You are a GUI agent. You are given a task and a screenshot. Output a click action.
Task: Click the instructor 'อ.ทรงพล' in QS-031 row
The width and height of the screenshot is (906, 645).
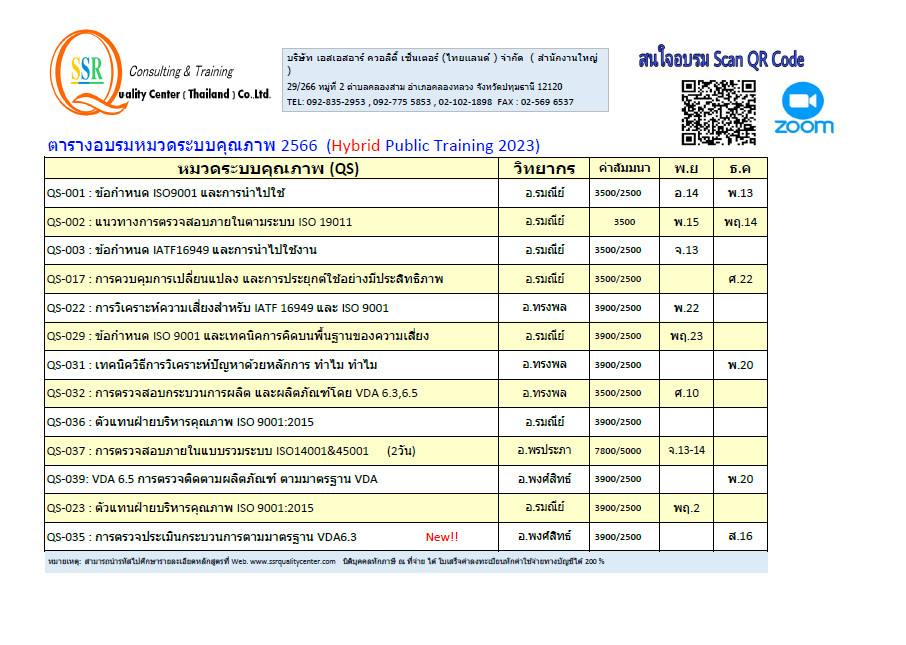(x=544, y=364)
